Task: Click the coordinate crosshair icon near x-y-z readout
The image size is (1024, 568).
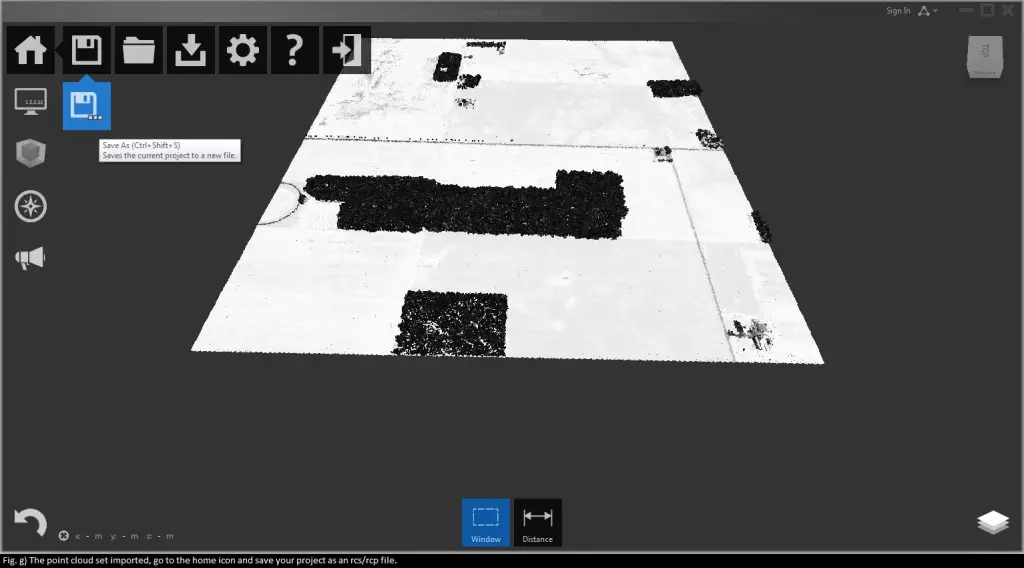Action: [x=64, y=536]
